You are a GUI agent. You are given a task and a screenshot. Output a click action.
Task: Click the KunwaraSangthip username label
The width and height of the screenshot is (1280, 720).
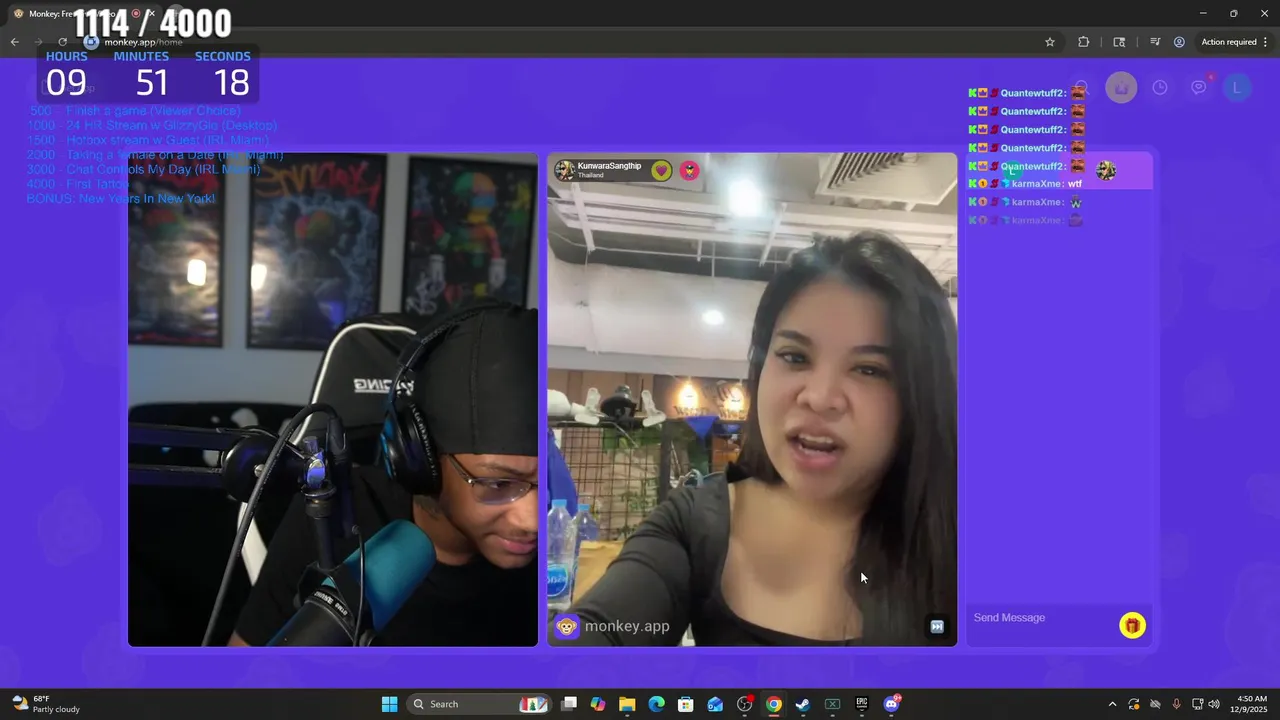(x=609, y=166)
